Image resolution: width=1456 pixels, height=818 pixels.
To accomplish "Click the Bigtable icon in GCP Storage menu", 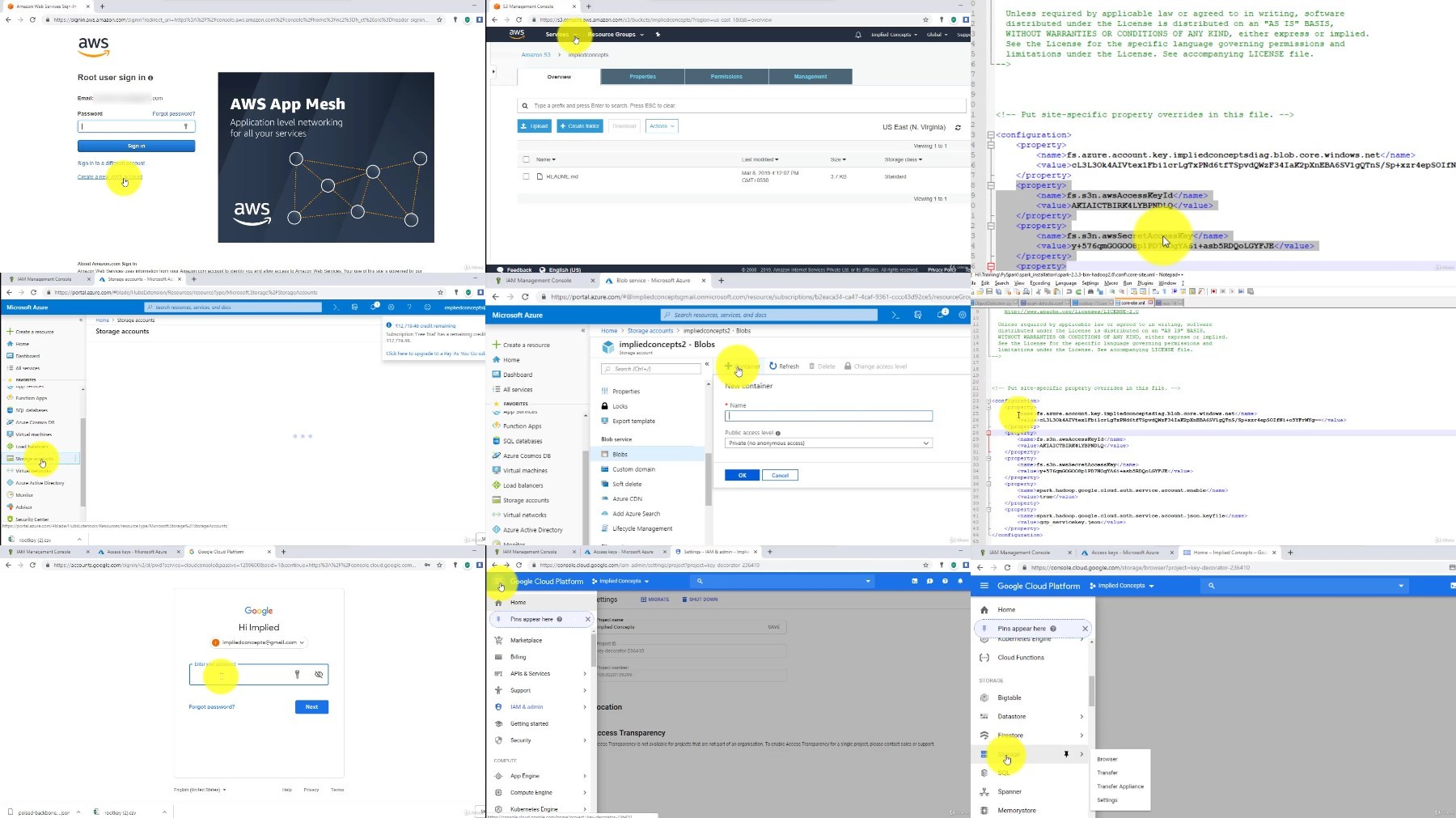I will click(x=984, y=697).
